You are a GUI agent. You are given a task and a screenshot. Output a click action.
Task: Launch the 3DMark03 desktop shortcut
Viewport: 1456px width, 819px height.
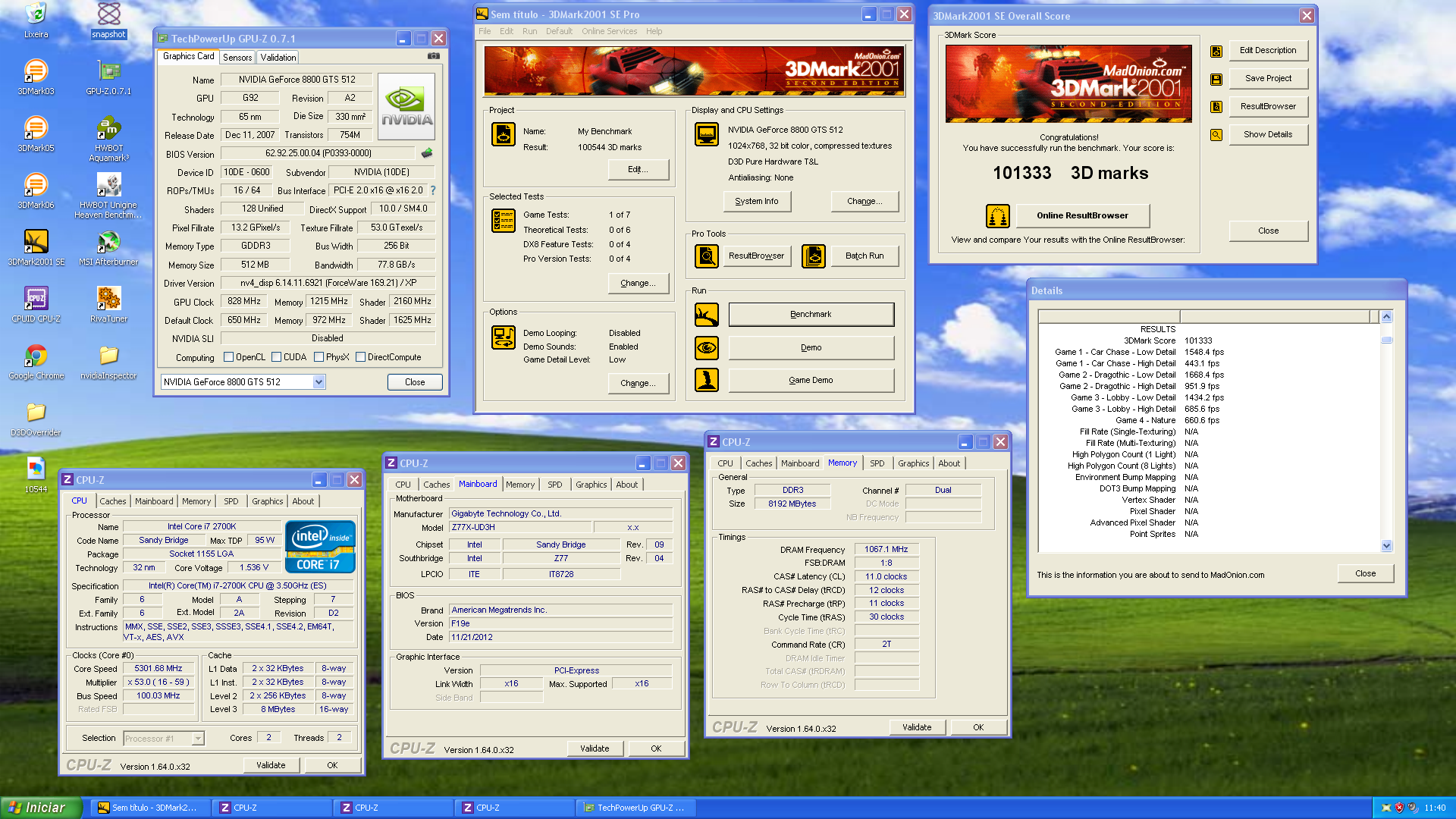point(36,77)
